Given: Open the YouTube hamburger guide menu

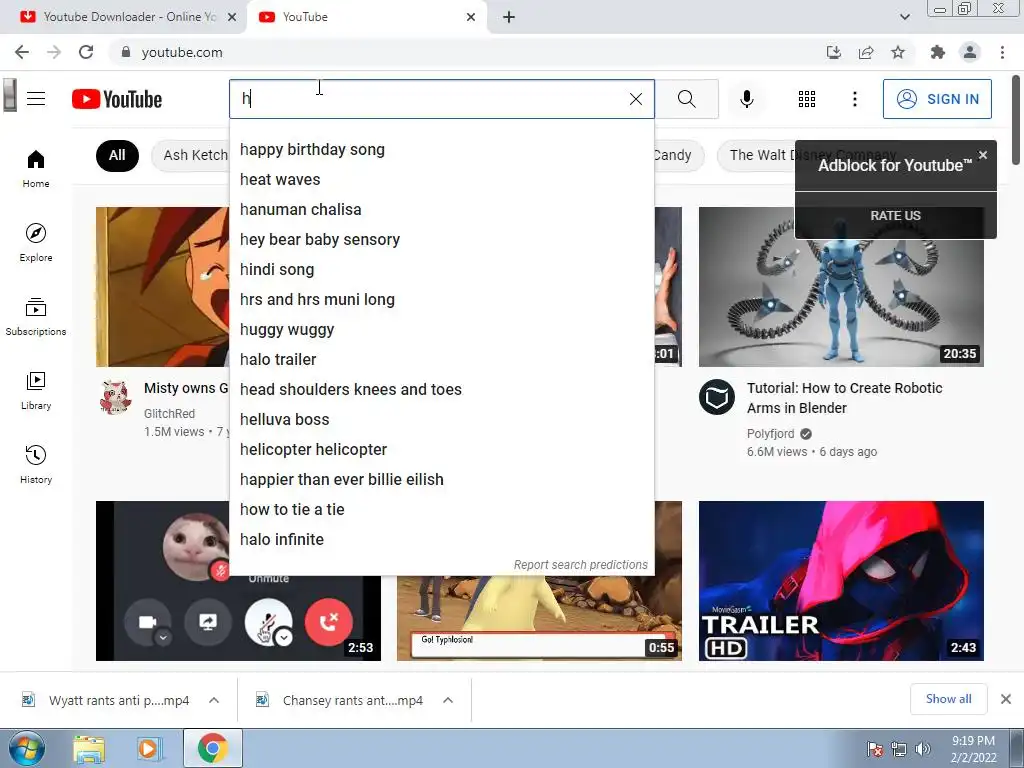Looking at the screenshot, I should pyautogui.click(x=36, y=99).
